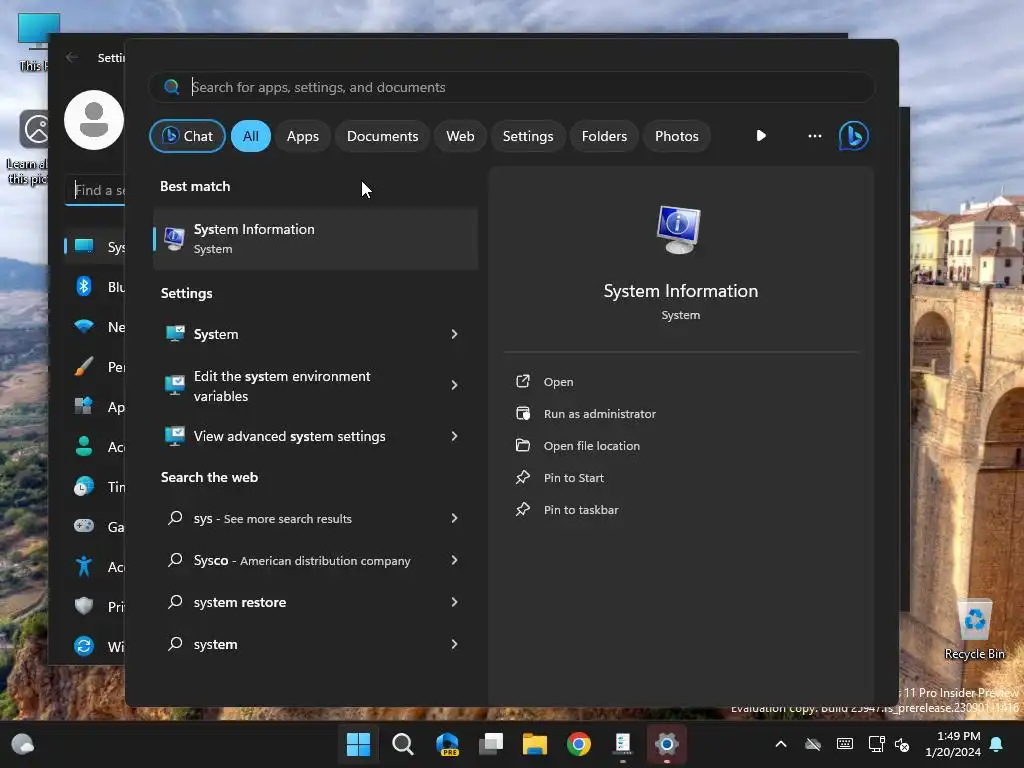Select Gaming controller icon in Settings

coord(84,526)
